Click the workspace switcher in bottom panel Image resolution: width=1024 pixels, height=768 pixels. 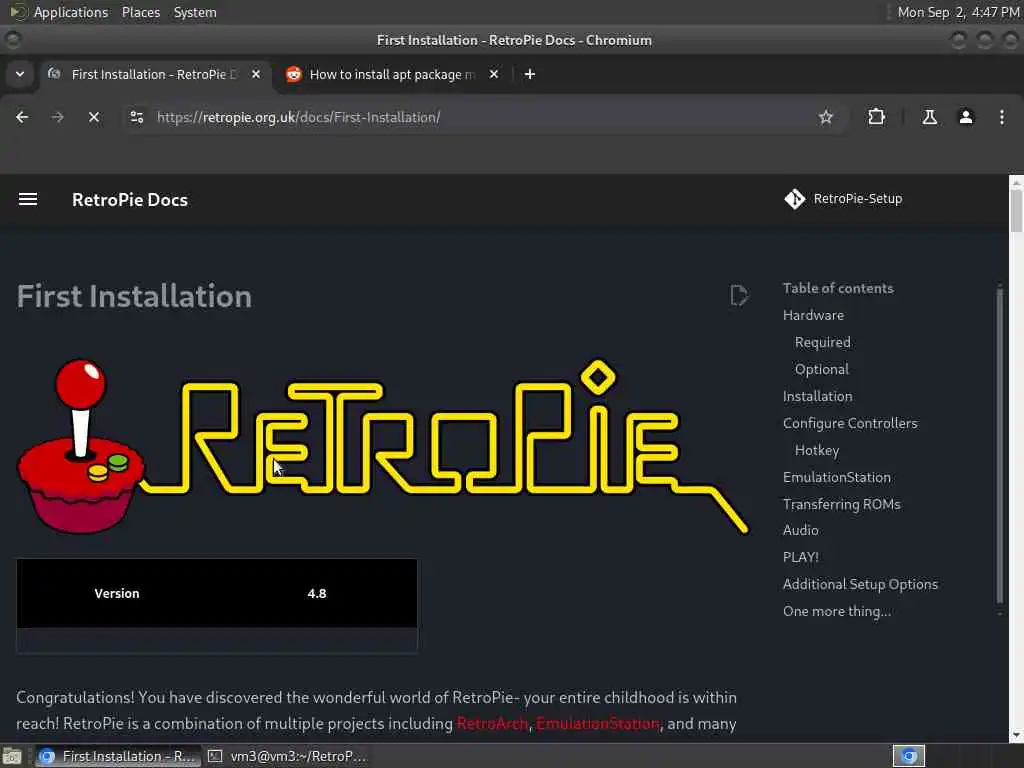point(909,756)
